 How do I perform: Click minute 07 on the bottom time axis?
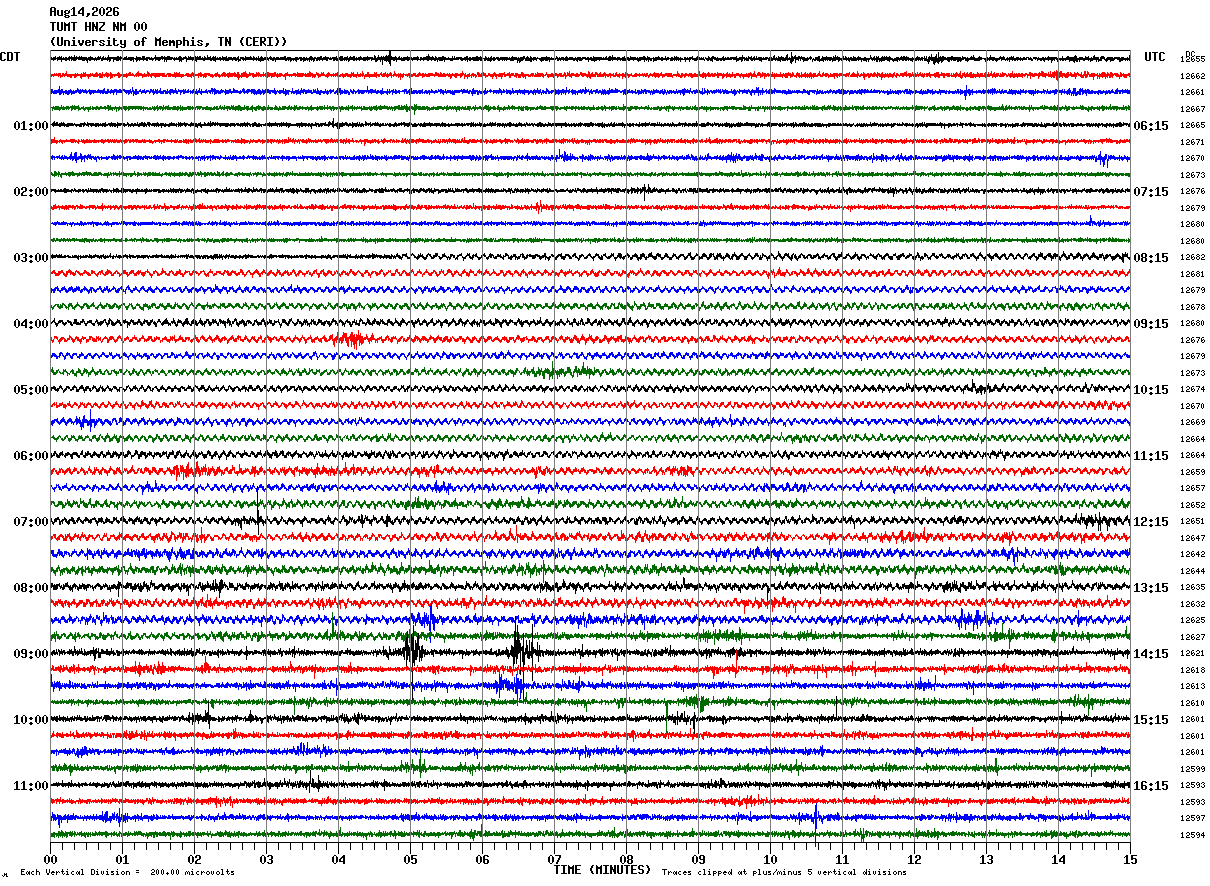click(x=554, y=859)
